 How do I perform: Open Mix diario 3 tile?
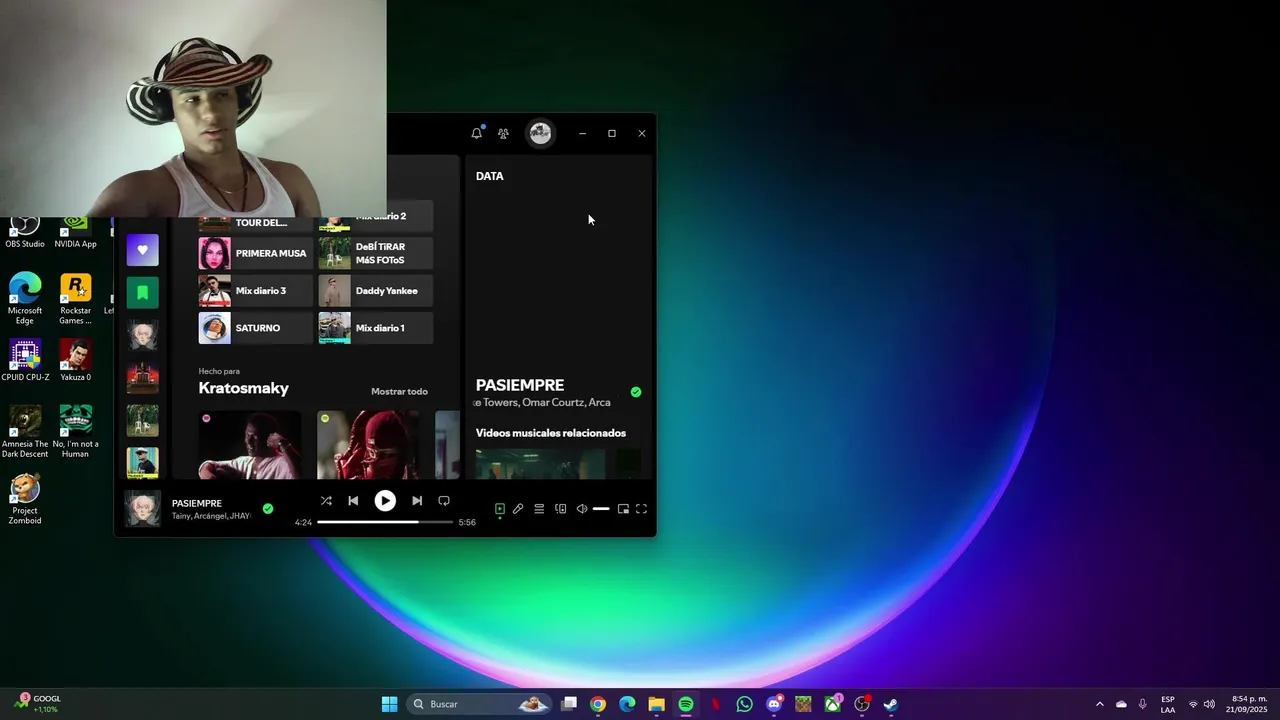tap(255, 291)
